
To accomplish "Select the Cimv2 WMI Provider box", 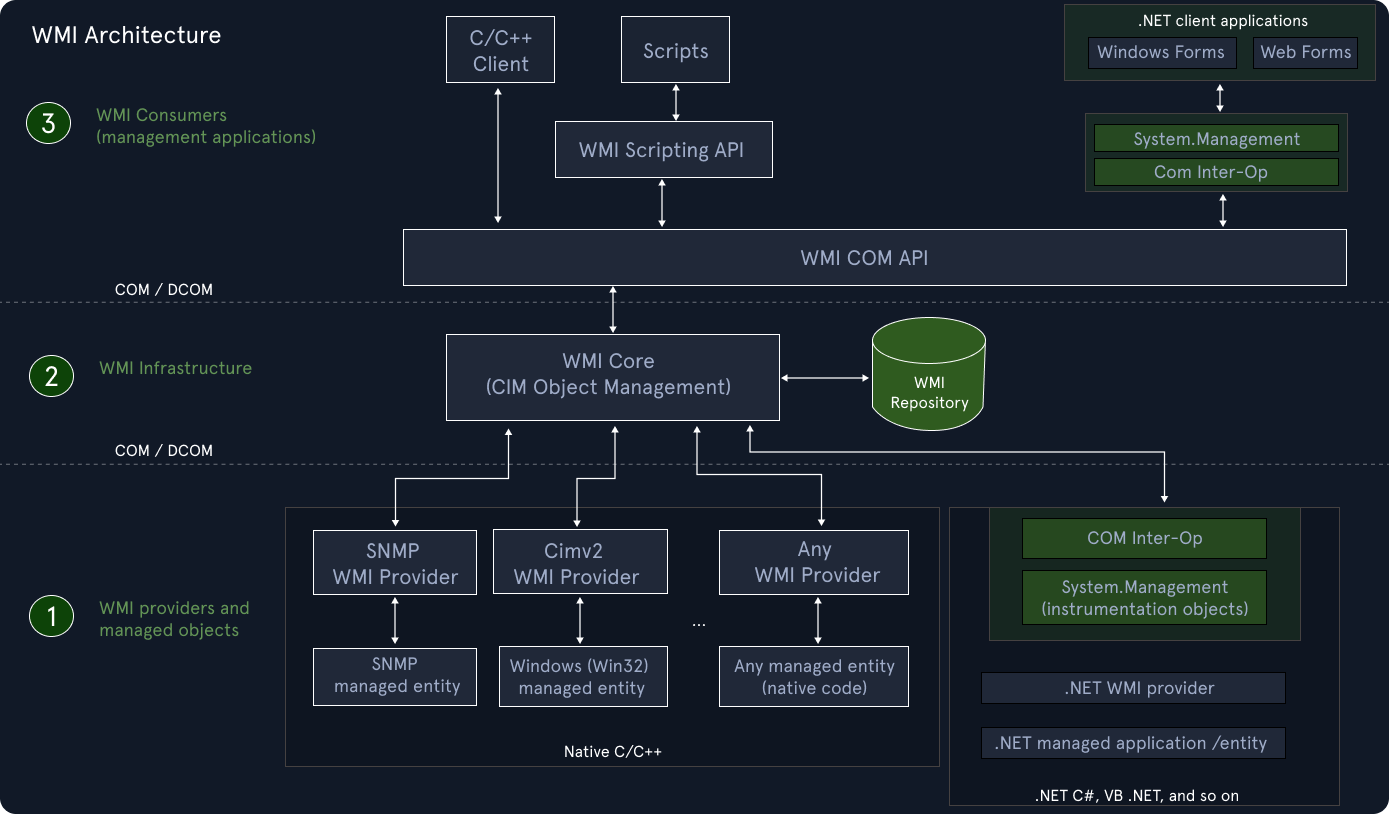I will [580, 561].
